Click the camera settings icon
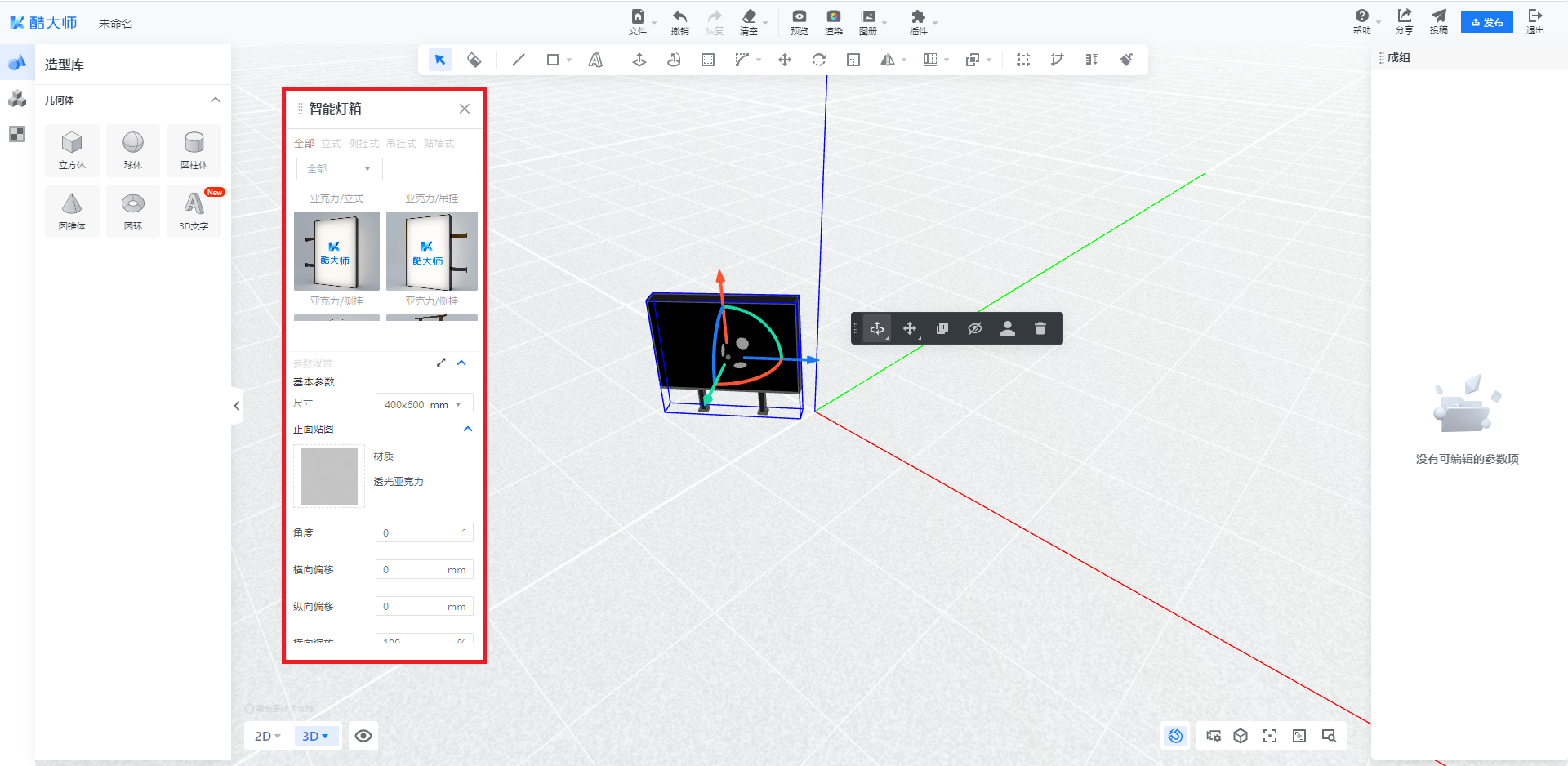The image size is (1568, 766). point(1214,736)
